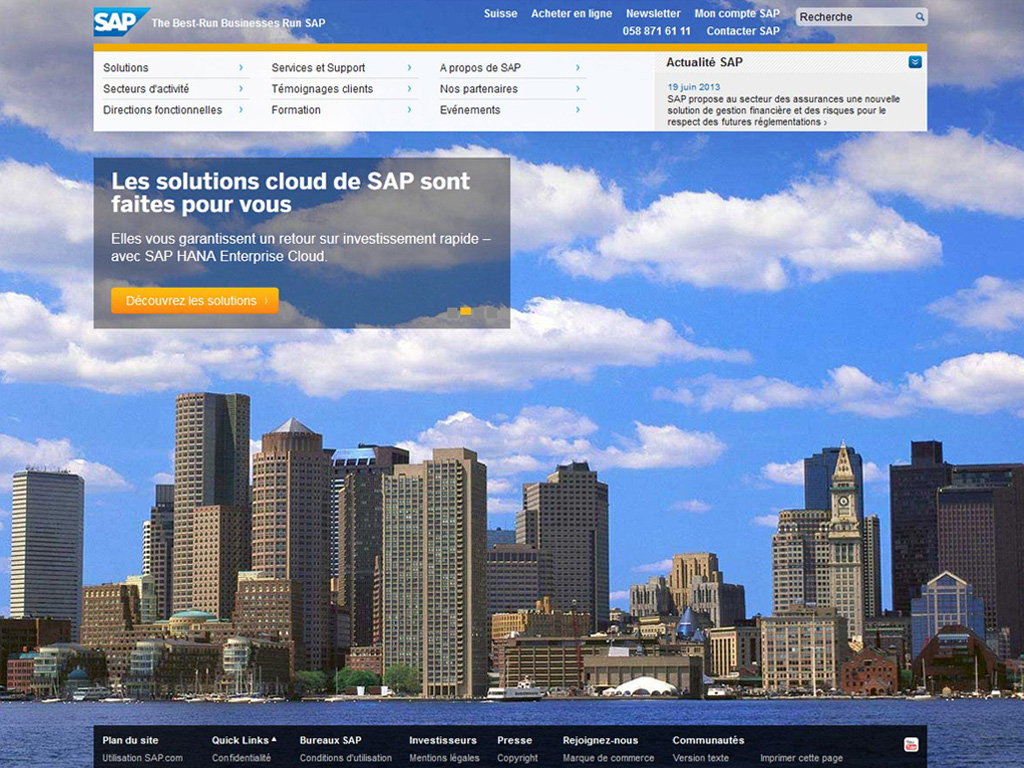1024x768 pixels.
Task: Click the headline Les solutions cloud de SAP
Action: click(x=290, y=193)
